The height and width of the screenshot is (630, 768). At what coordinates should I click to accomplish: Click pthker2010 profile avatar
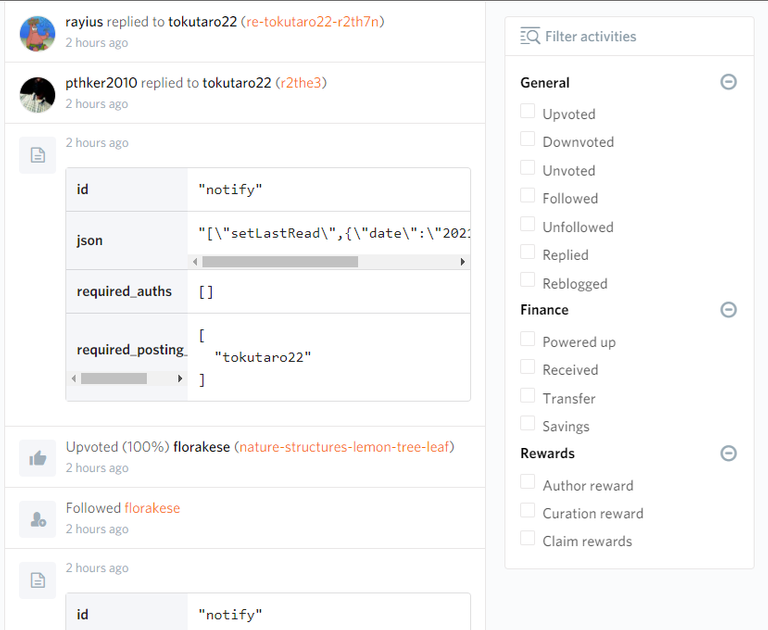37,94
